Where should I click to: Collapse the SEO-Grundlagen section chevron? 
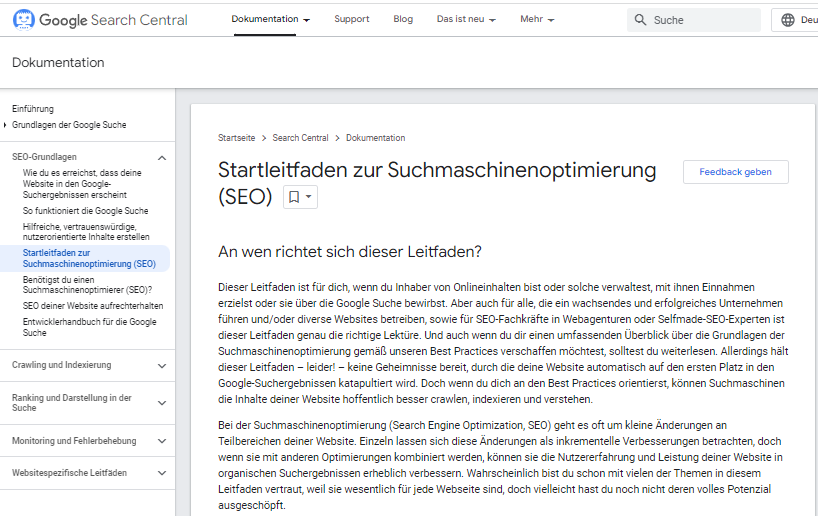pos(162,158)
